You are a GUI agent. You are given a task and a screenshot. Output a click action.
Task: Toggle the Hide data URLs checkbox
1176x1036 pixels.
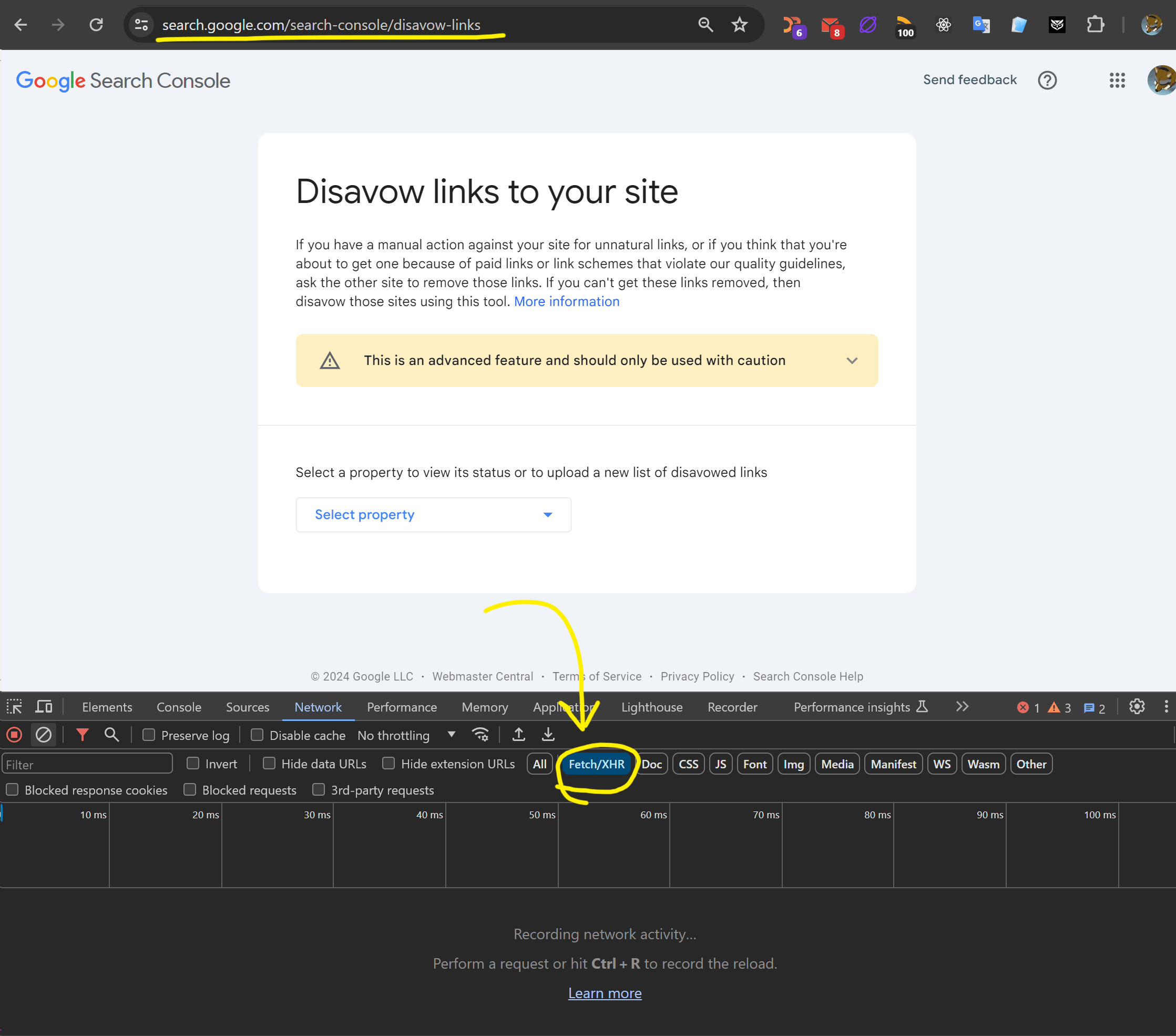click(269, 764)
